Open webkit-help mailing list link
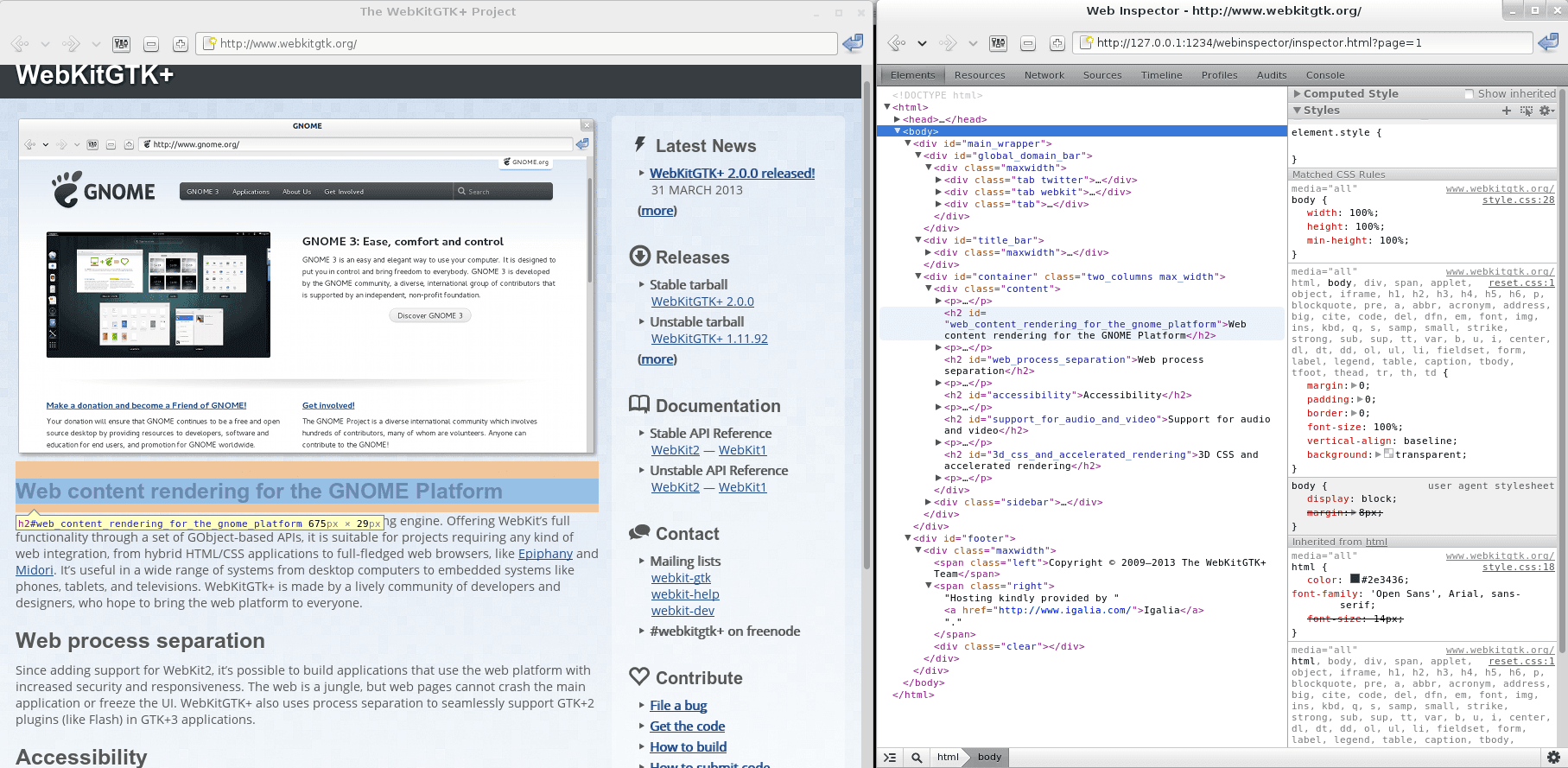 [x=685, y=594]
